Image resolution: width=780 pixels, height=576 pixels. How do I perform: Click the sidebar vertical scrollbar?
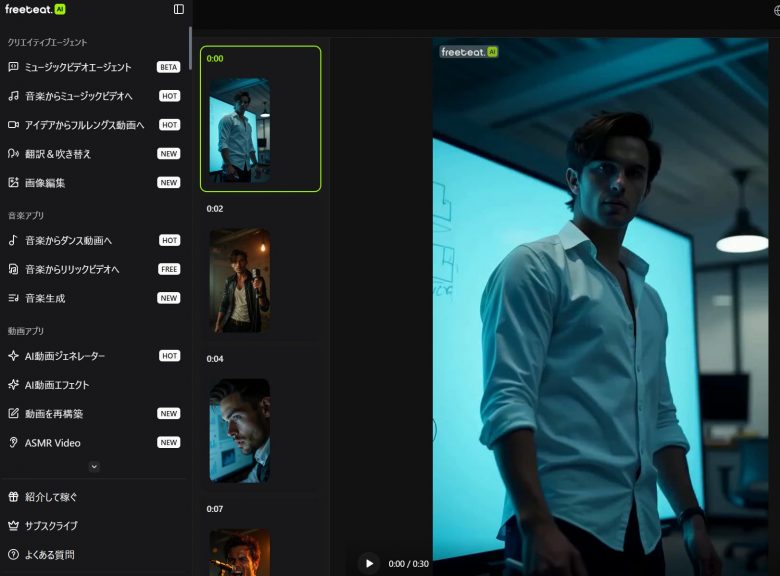190,49
